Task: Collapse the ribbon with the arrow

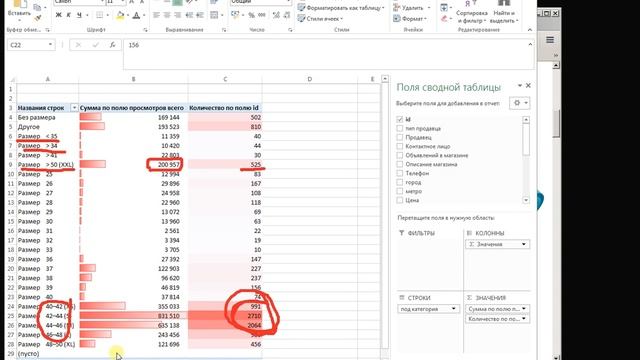Action: (x=529, y=30)
